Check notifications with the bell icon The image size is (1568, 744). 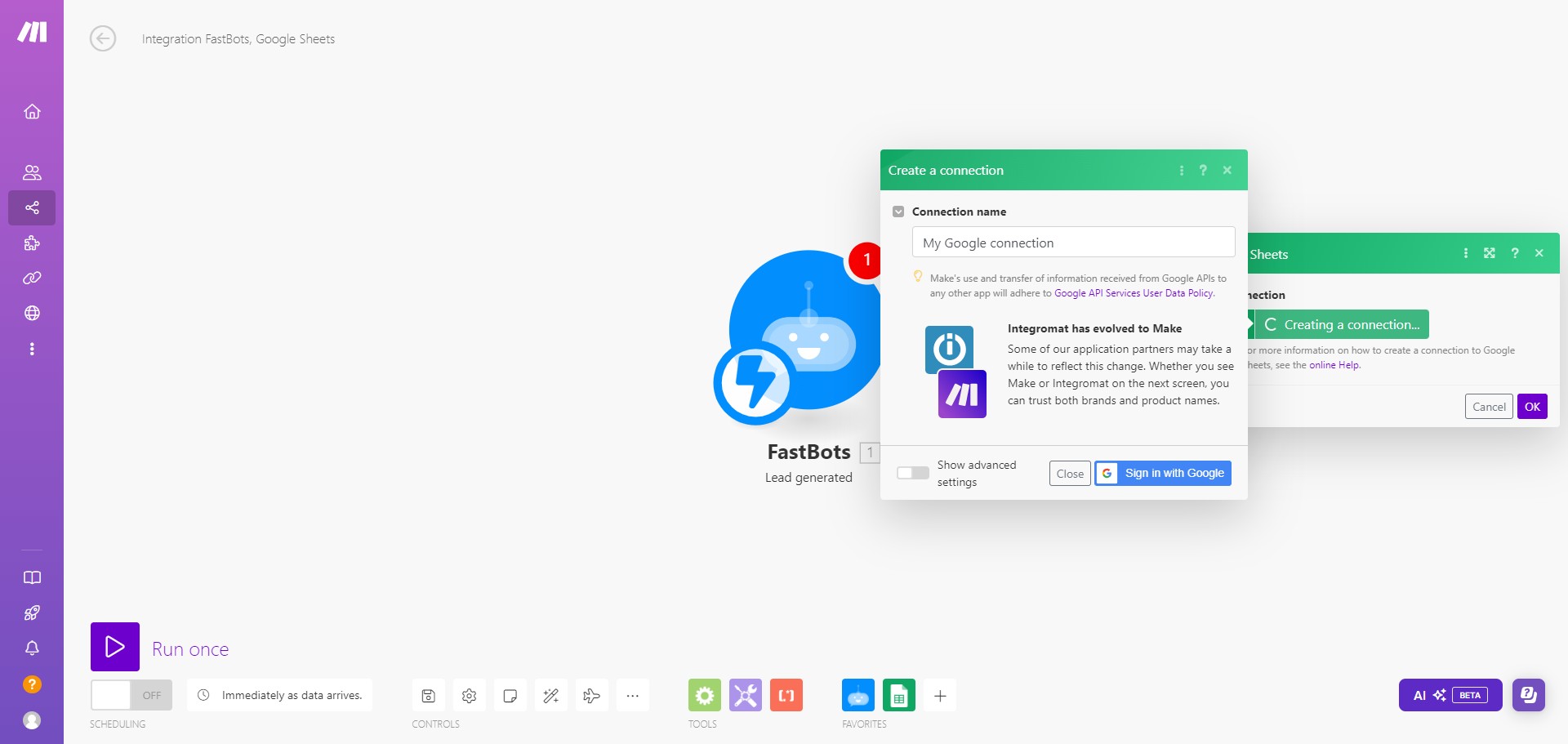pos(33,648)
